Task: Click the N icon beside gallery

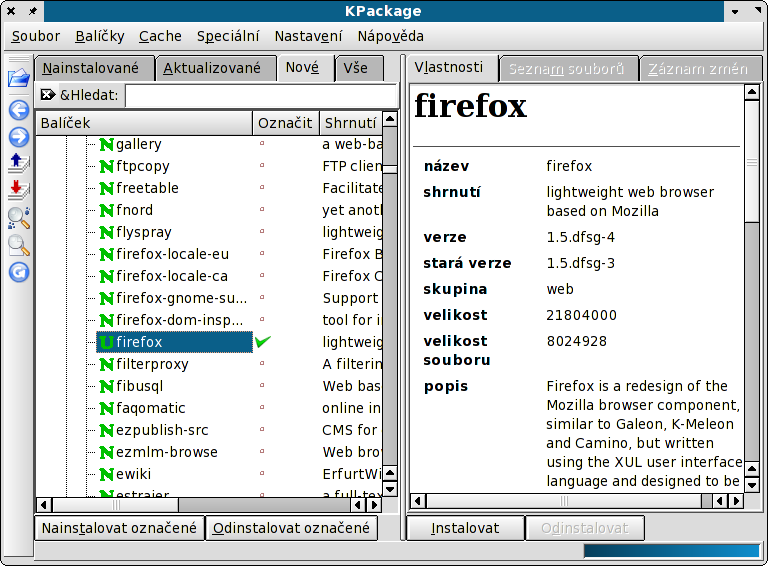Action: point(106,144)
